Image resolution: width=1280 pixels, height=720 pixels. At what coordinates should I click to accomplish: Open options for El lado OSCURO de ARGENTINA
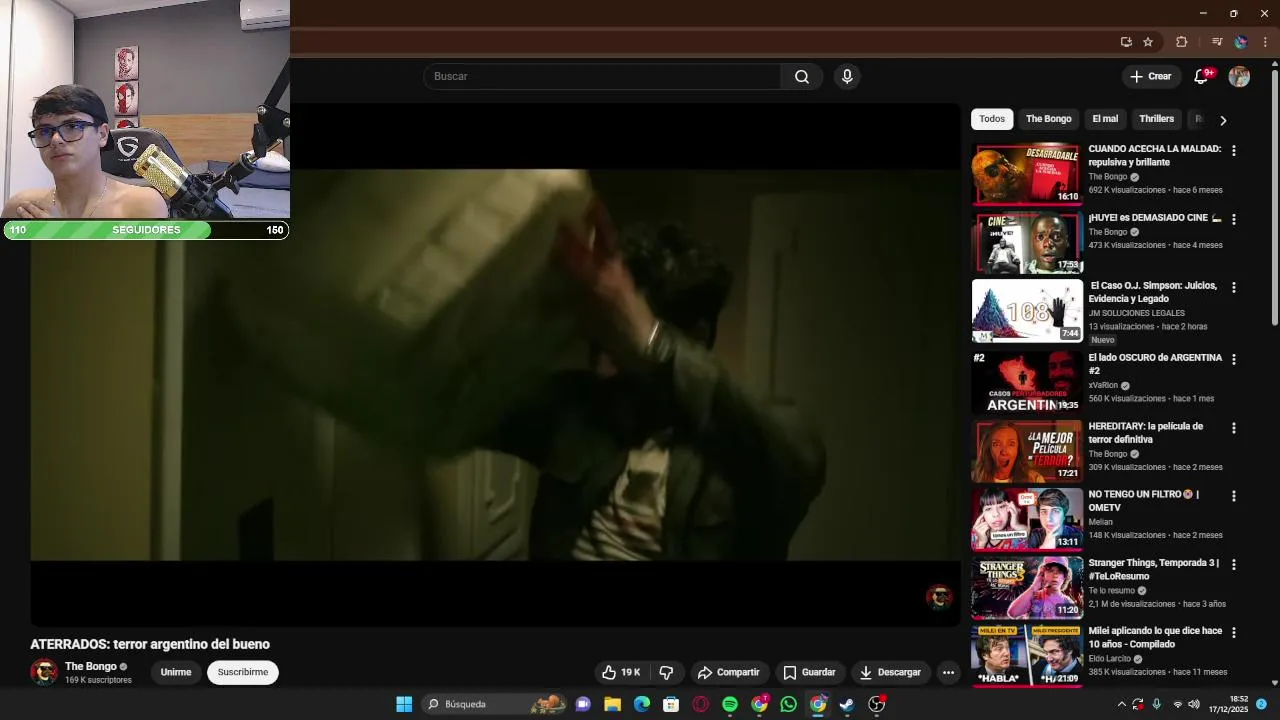click(x=1233, y=359)
